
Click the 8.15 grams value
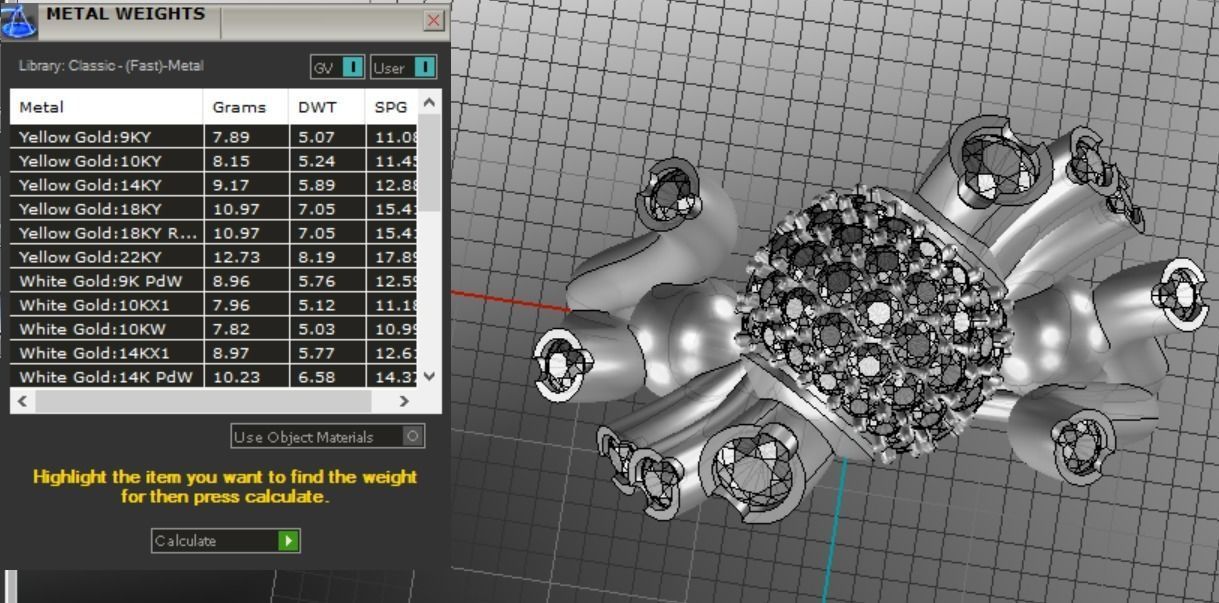(231, 161)
